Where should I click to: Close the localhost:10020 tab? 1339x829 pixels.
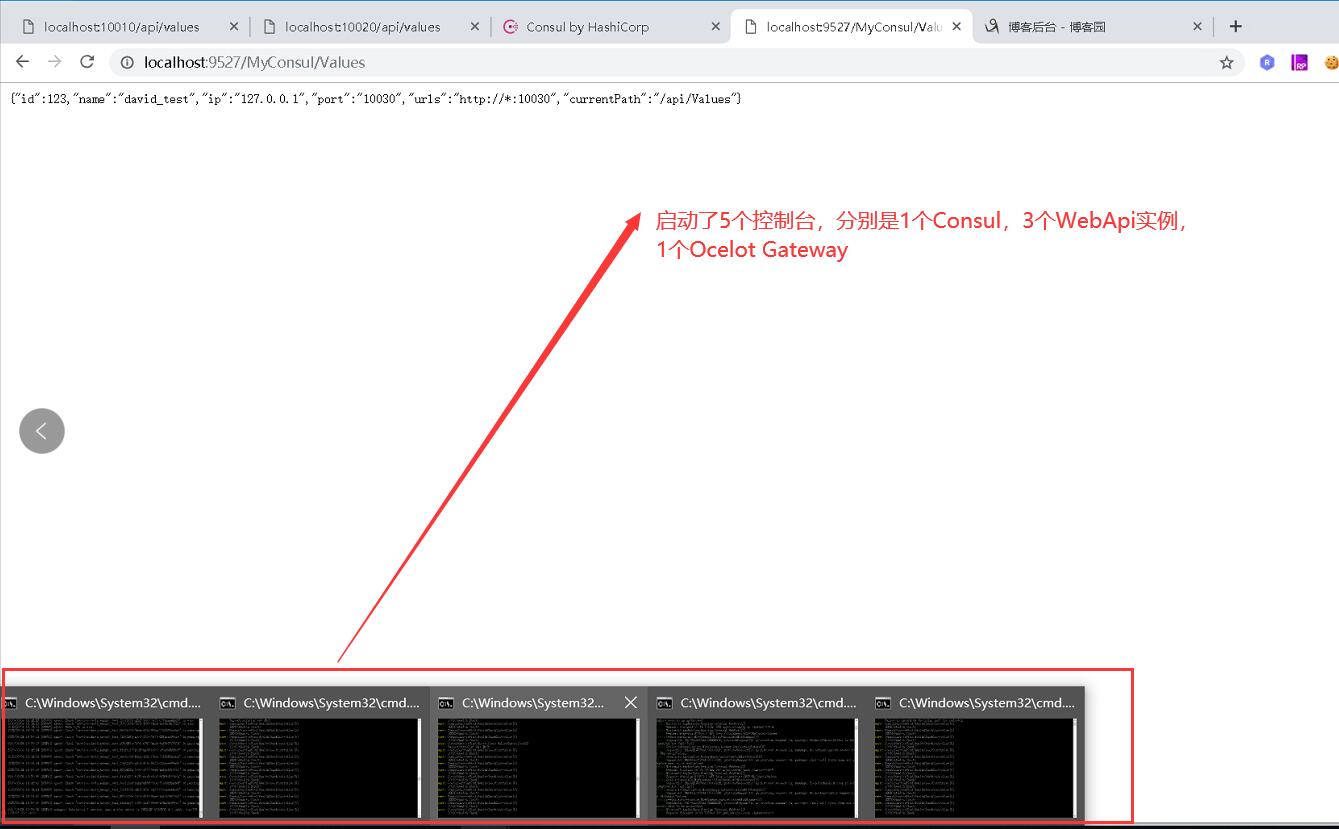[474, 27]
